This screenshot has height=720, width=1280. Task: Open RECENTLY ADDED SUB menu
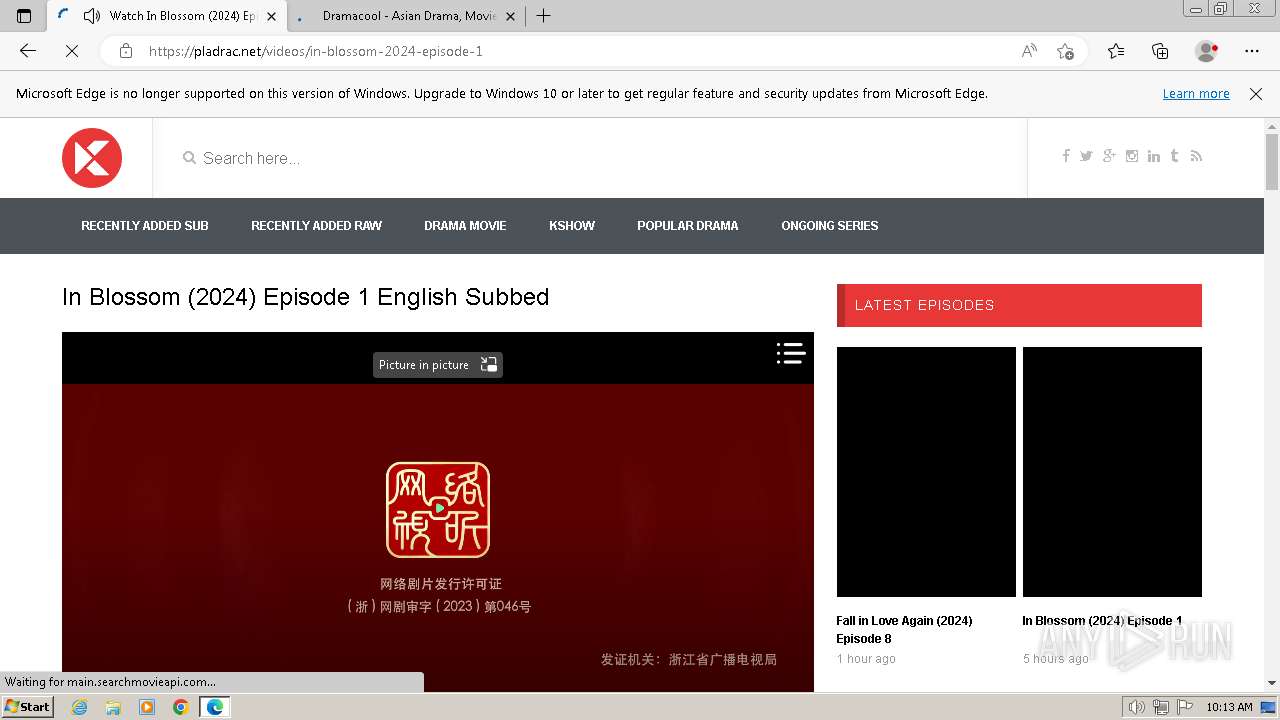click(145, 226)
